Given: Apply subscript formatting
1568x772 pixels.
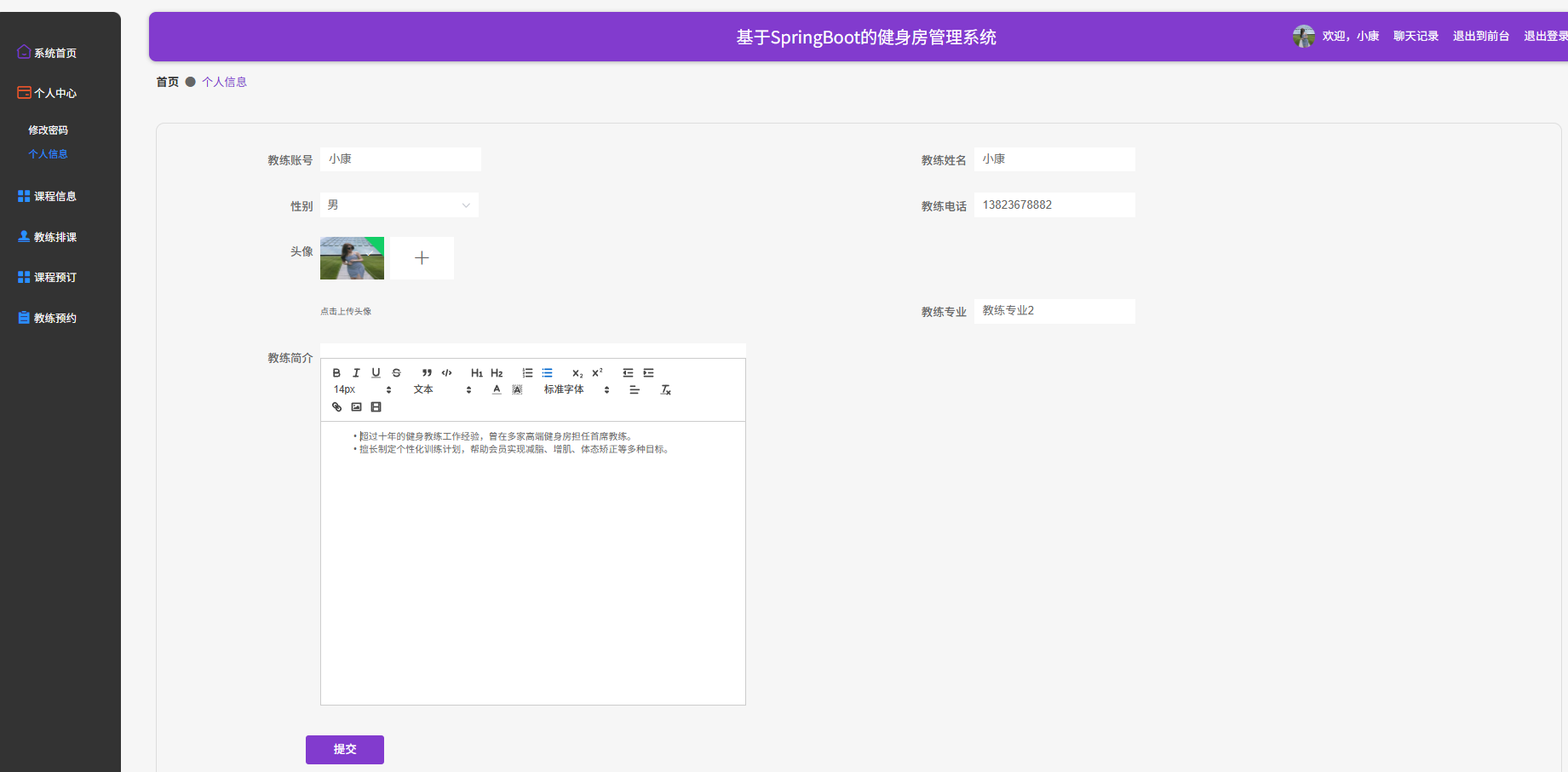Looking at the screenshot, I should click(577, 373).
